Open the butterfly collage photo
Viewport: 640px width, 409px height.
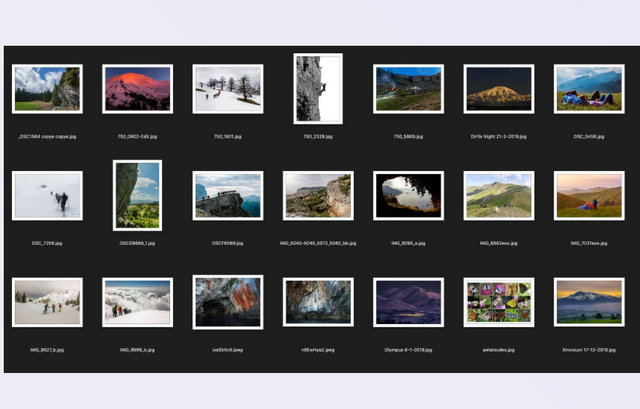[499, 302]
